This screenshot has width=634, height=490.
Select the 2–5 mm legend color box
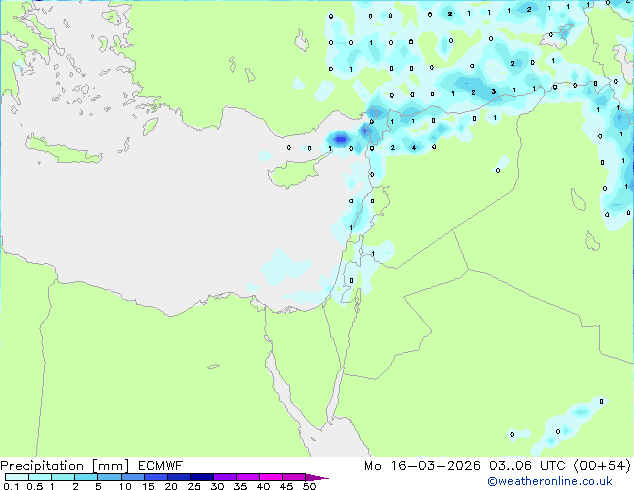tap(86, 477)
